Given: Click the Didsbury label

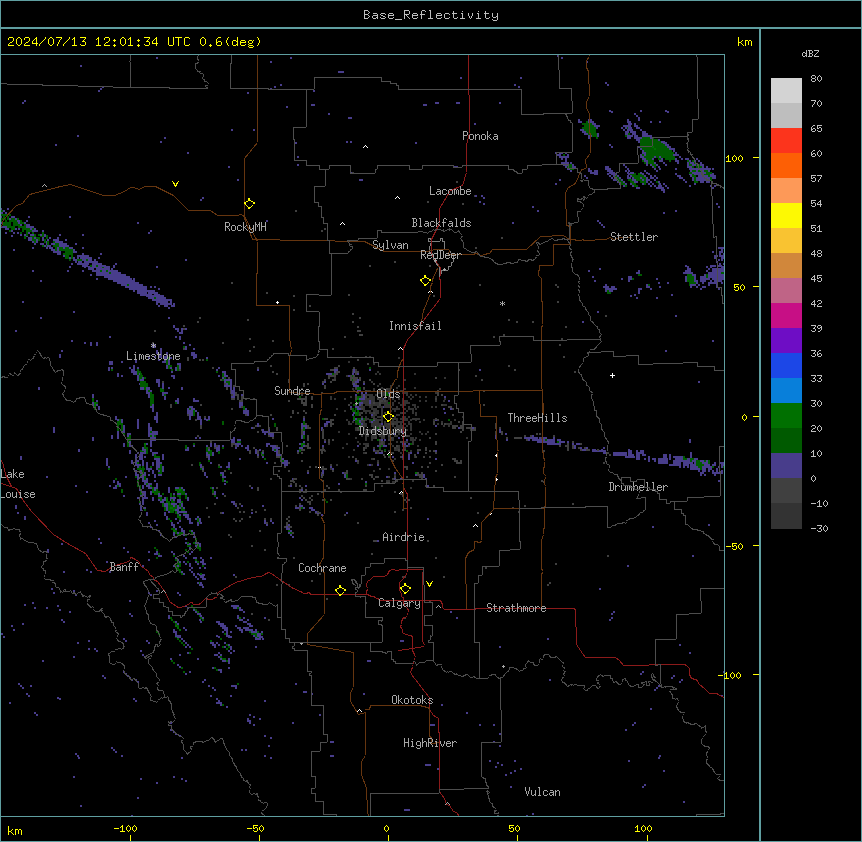Looking at the screenshot, I should pyautogui.click(x=383, y=431).
